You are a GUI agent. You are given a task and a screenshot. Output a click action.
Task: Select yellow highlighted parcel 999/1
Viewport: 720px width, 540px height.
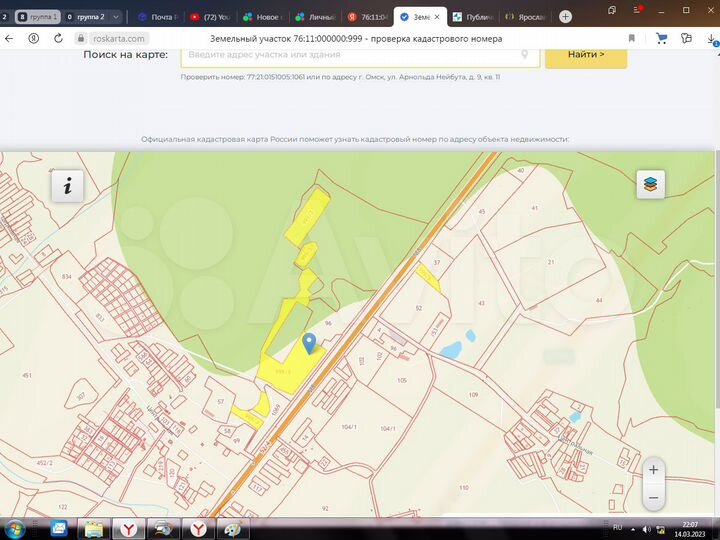pyautogui.click(x=283, y=370)
